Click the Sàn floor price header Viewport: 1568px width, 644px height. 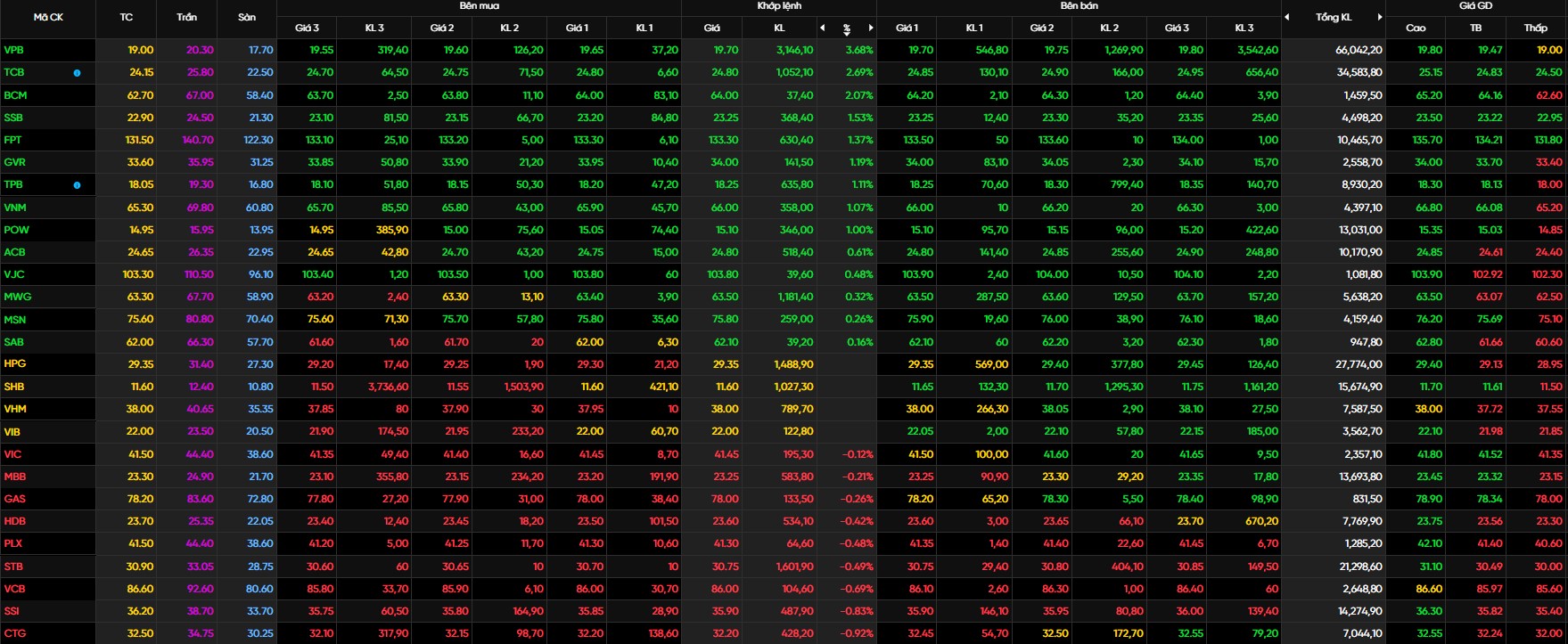point(247,17)
